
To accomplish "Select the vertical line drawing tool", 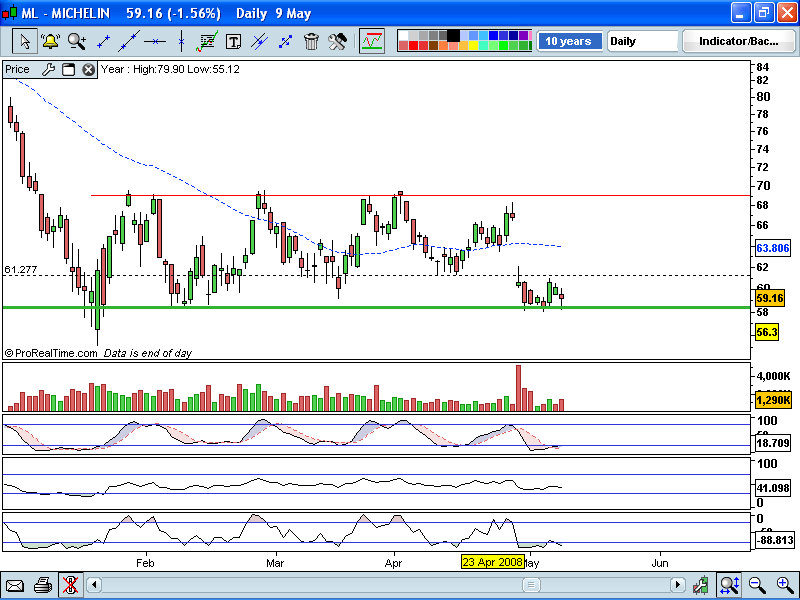I will (181, 41).
